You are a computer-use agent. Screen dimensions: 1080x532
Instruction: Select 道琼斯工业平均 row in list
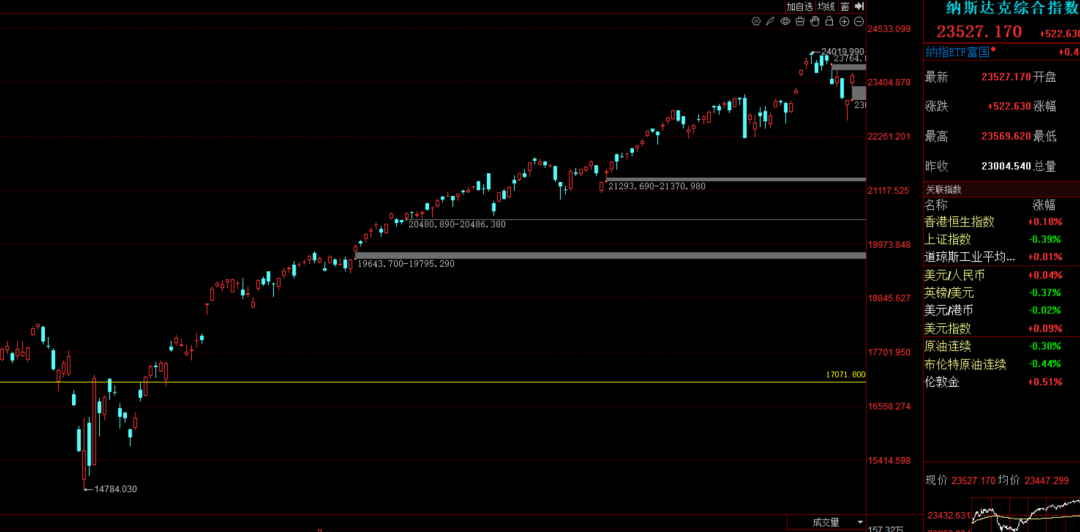(969, 257)
